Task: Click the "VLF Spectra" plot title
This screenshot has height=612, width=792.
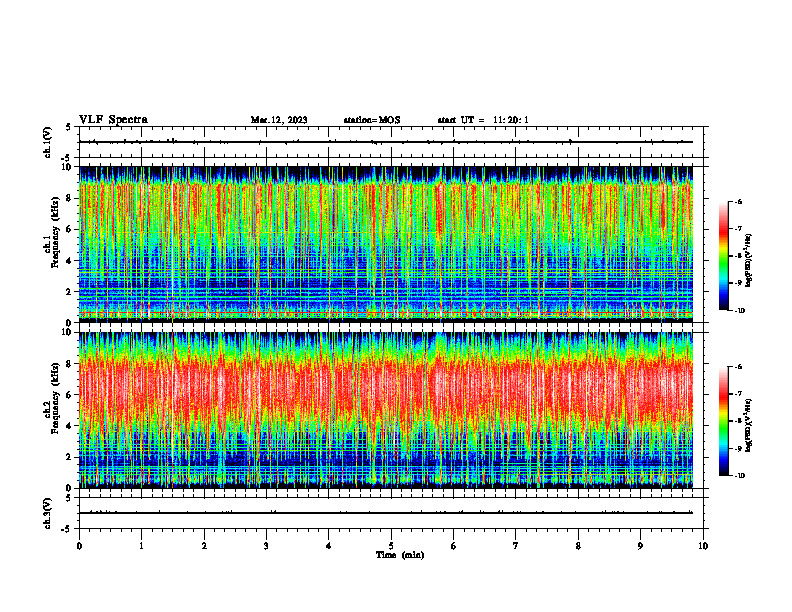Action: pos(113,120)
